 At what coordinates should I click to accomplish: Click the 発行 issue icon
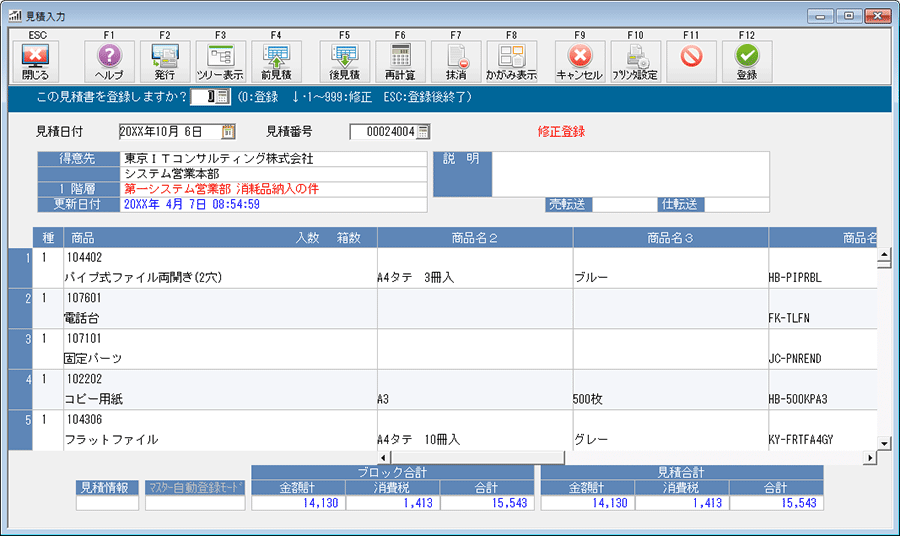[x=165, y=61]
